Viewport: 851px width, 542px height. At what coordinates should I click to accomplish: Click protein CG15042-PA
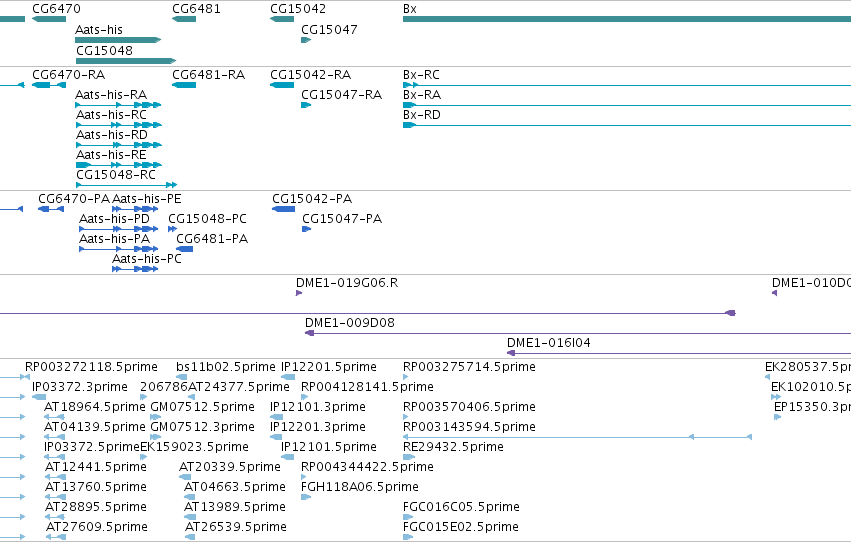(x=283, y=209)
